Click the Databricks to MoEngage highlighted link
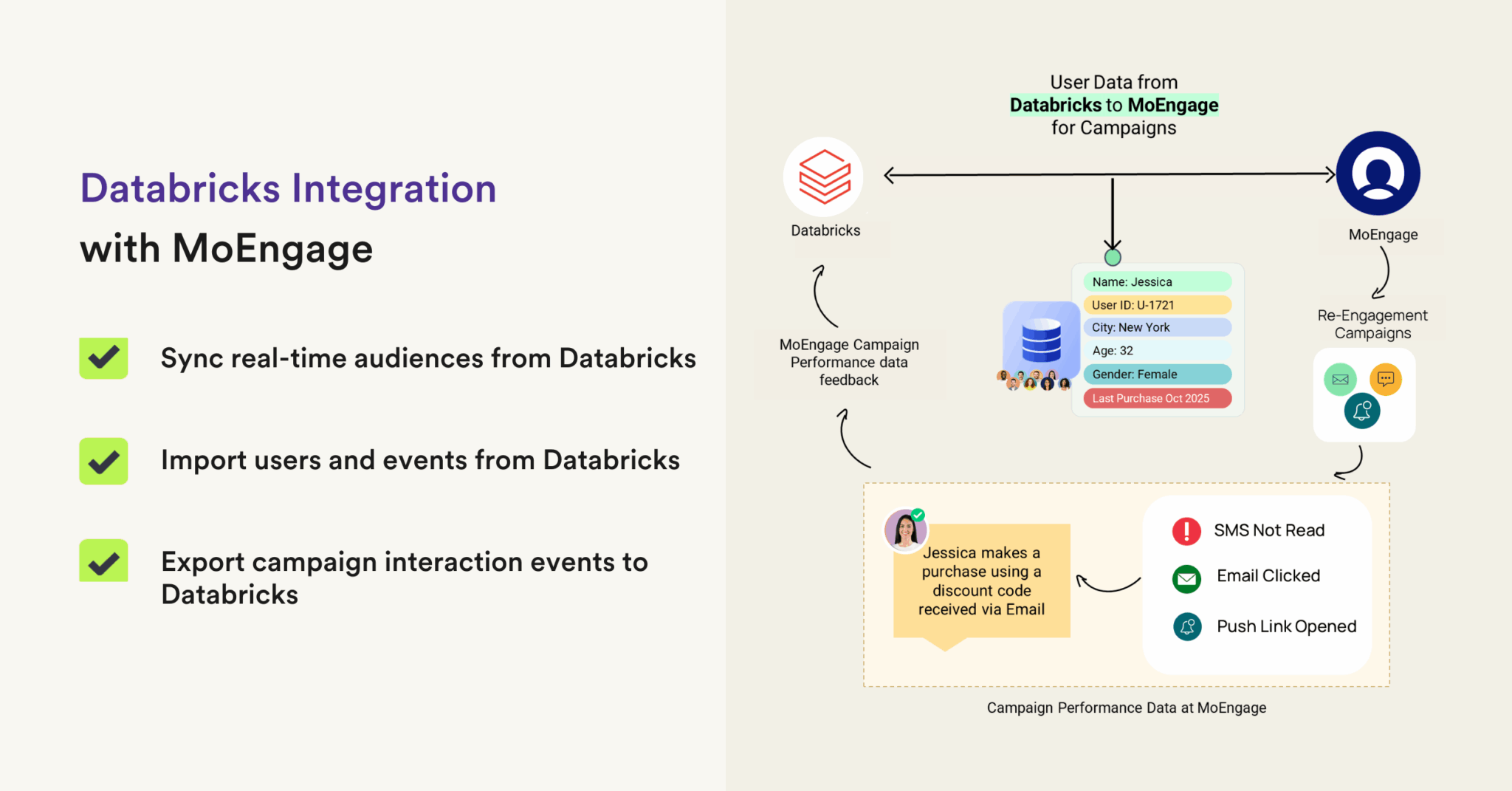This screenshot has height=791, width=1512. [x=1113, y=105]
